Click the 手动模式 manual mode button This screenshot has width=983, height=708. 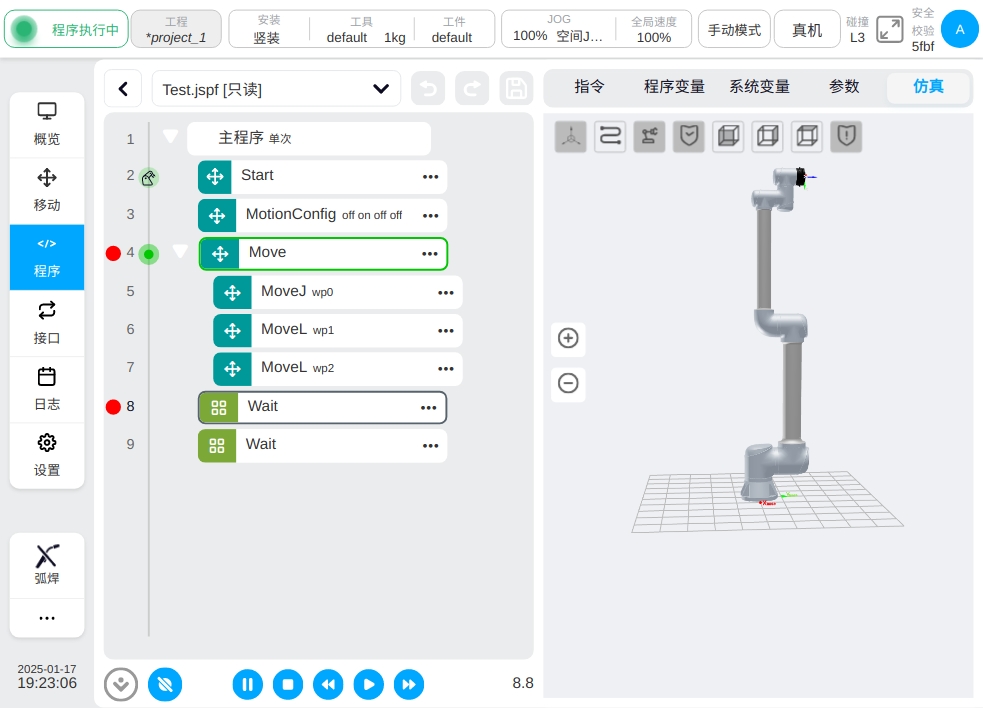point(734,30)
